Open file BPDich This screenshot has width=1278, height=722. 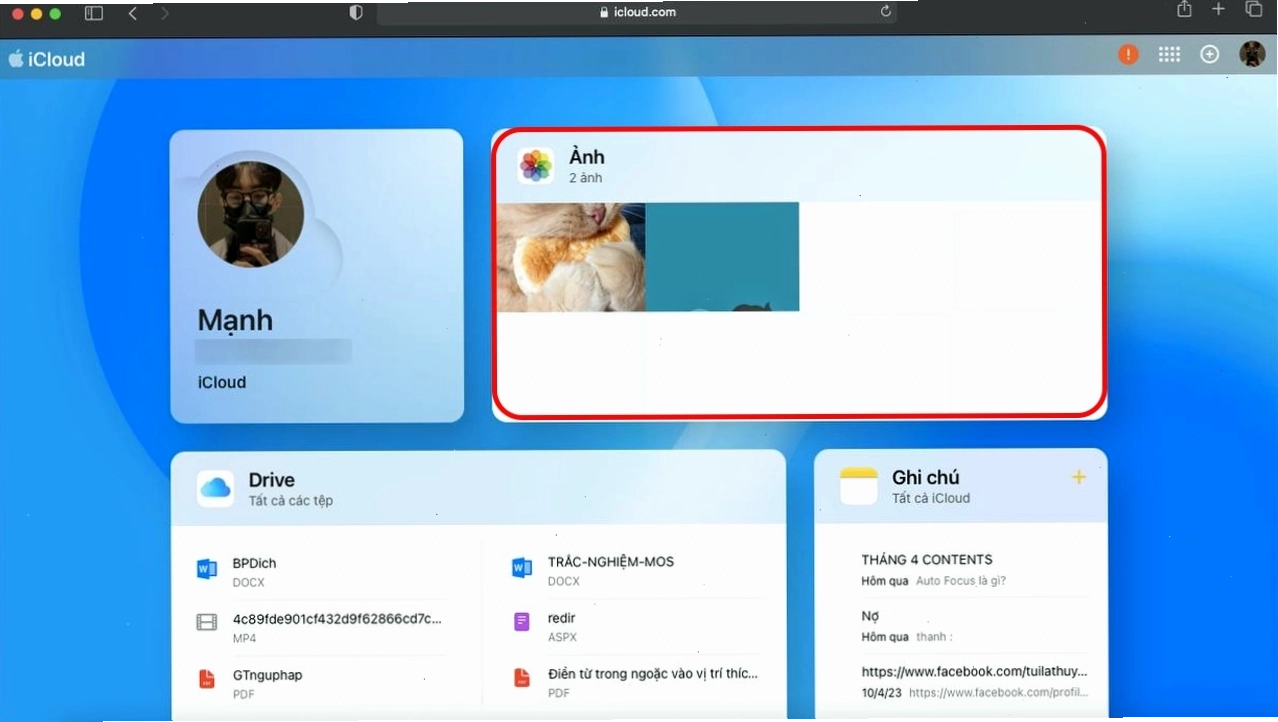254,563
